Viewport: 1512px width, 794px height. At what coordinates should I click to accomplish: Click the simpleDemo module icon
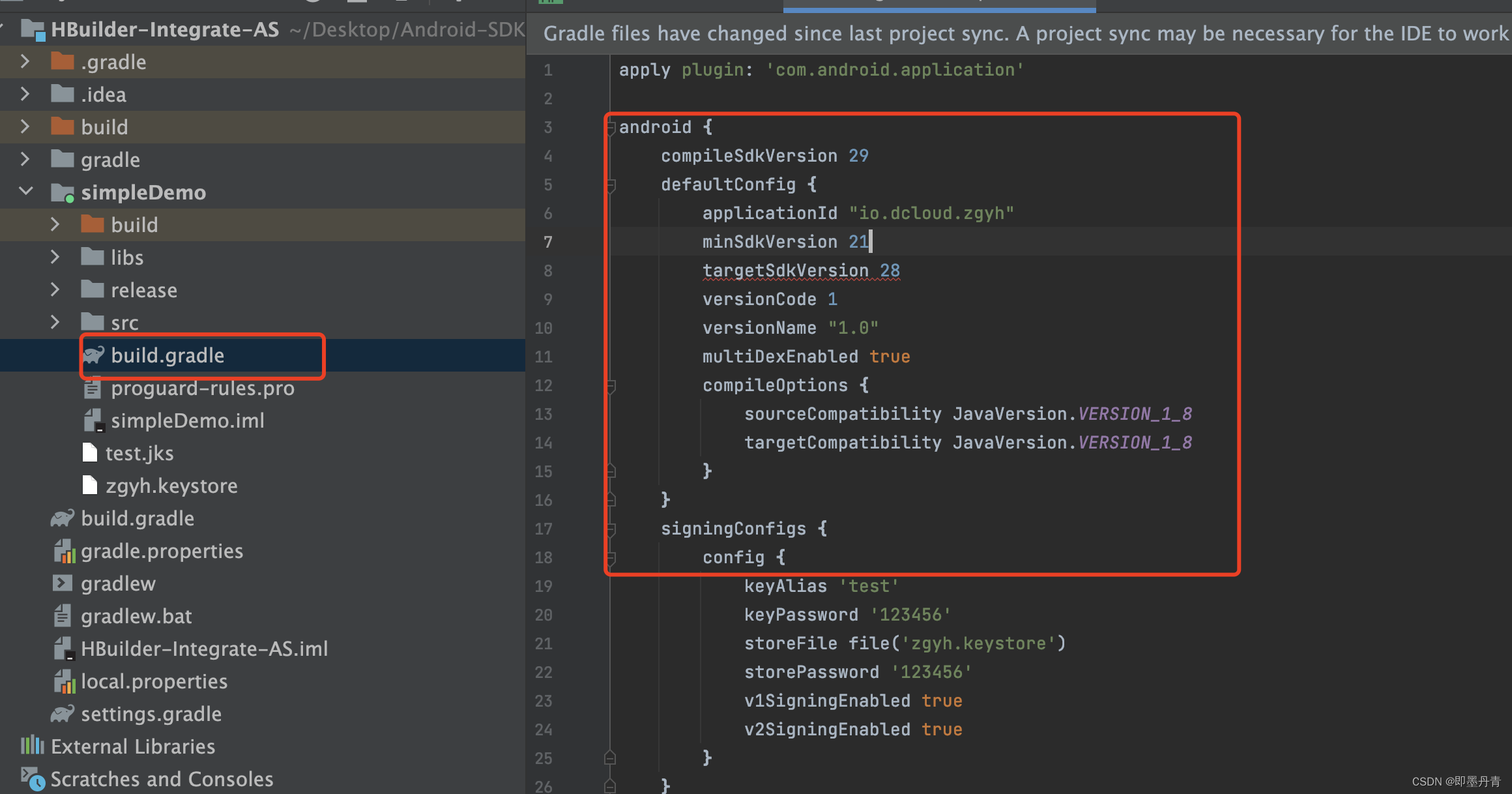[x=63, y=192]
